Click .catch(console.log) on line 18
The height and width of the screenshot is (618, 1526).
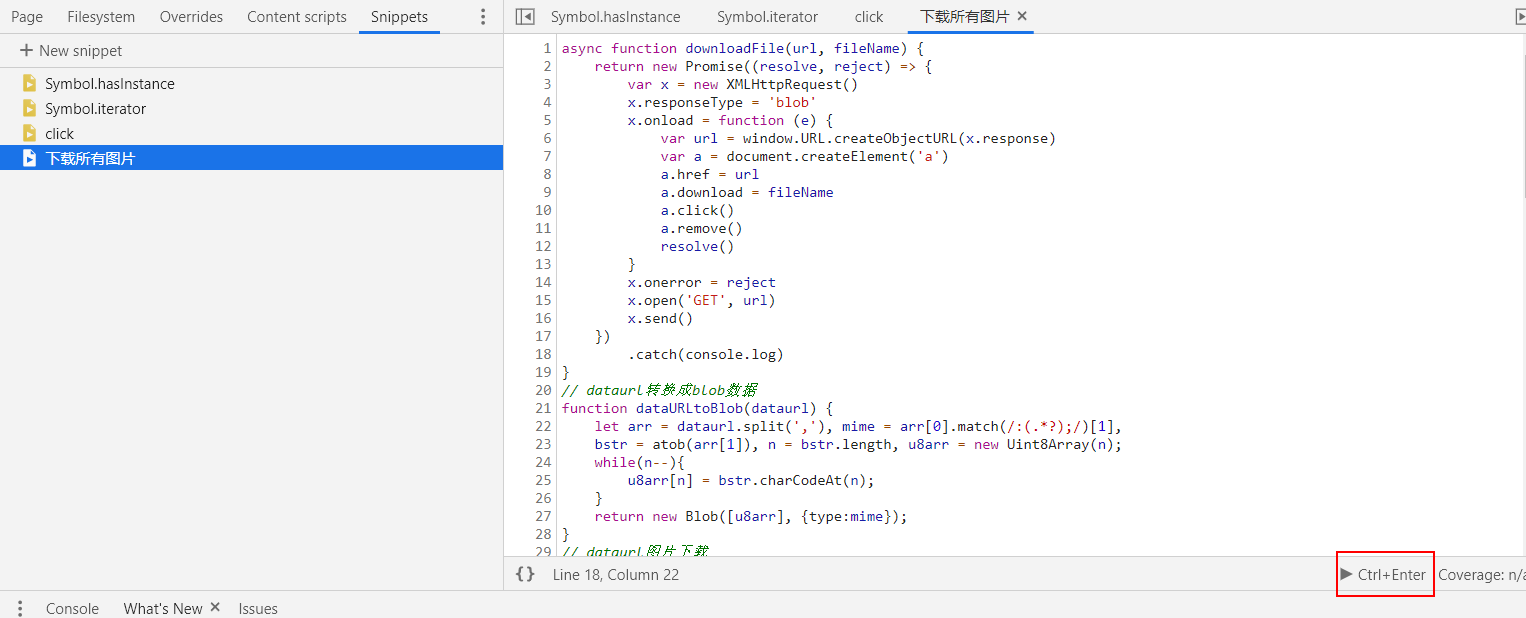(705, 354)
